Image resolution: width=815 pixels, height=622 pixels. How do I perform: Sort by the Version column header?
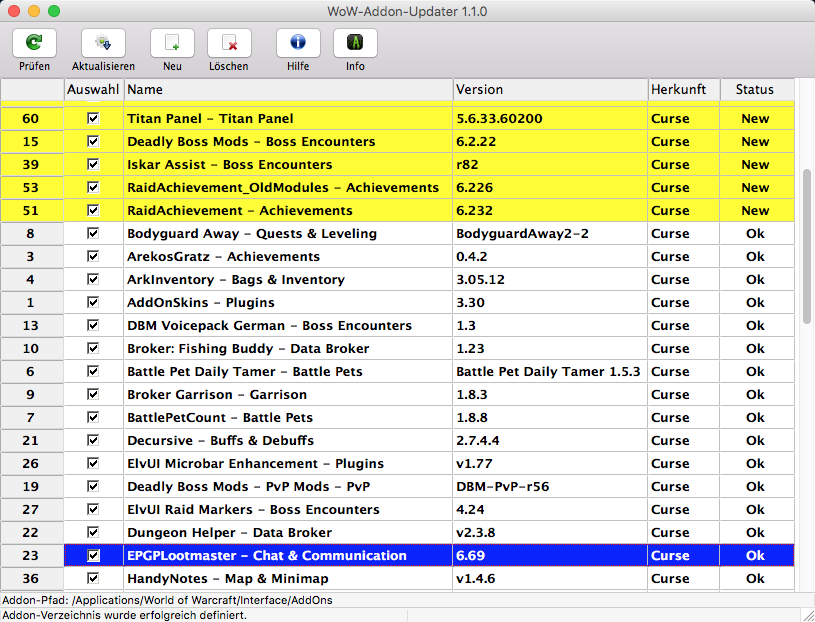(550, 89)
